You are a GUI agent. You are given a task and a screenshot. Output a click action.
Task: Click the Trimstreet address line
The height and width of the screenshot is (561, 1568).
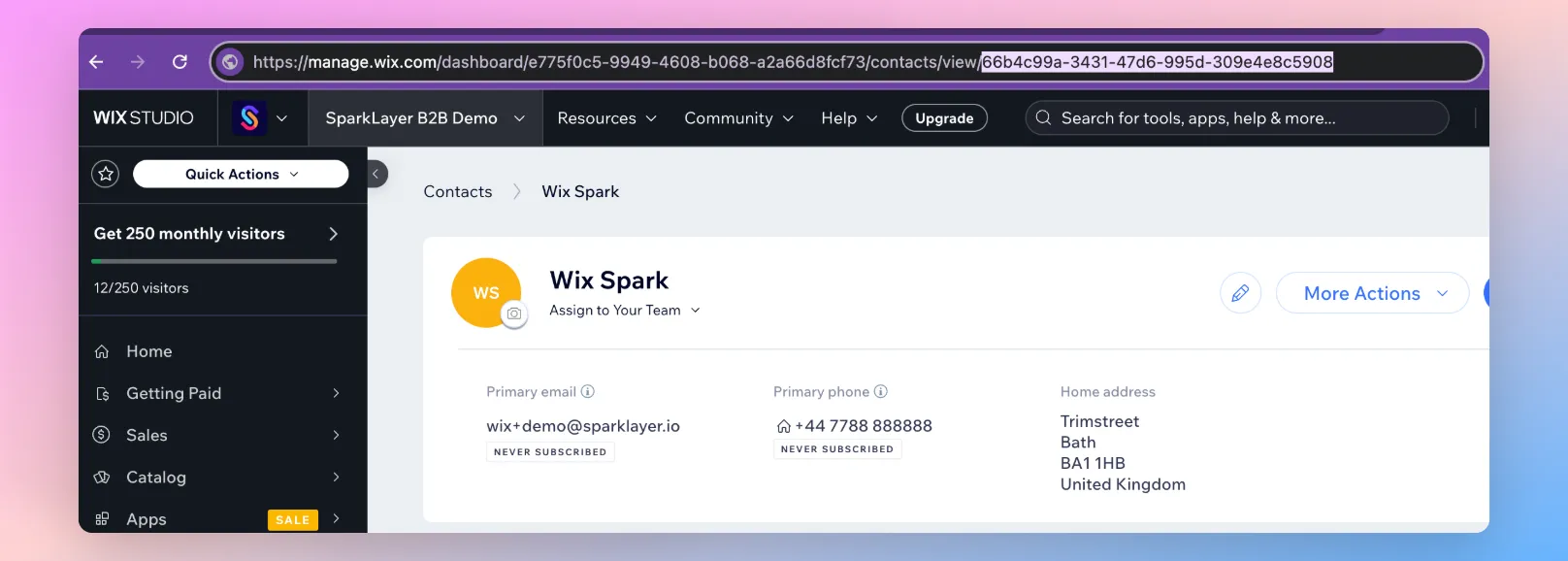point(1099,421)
